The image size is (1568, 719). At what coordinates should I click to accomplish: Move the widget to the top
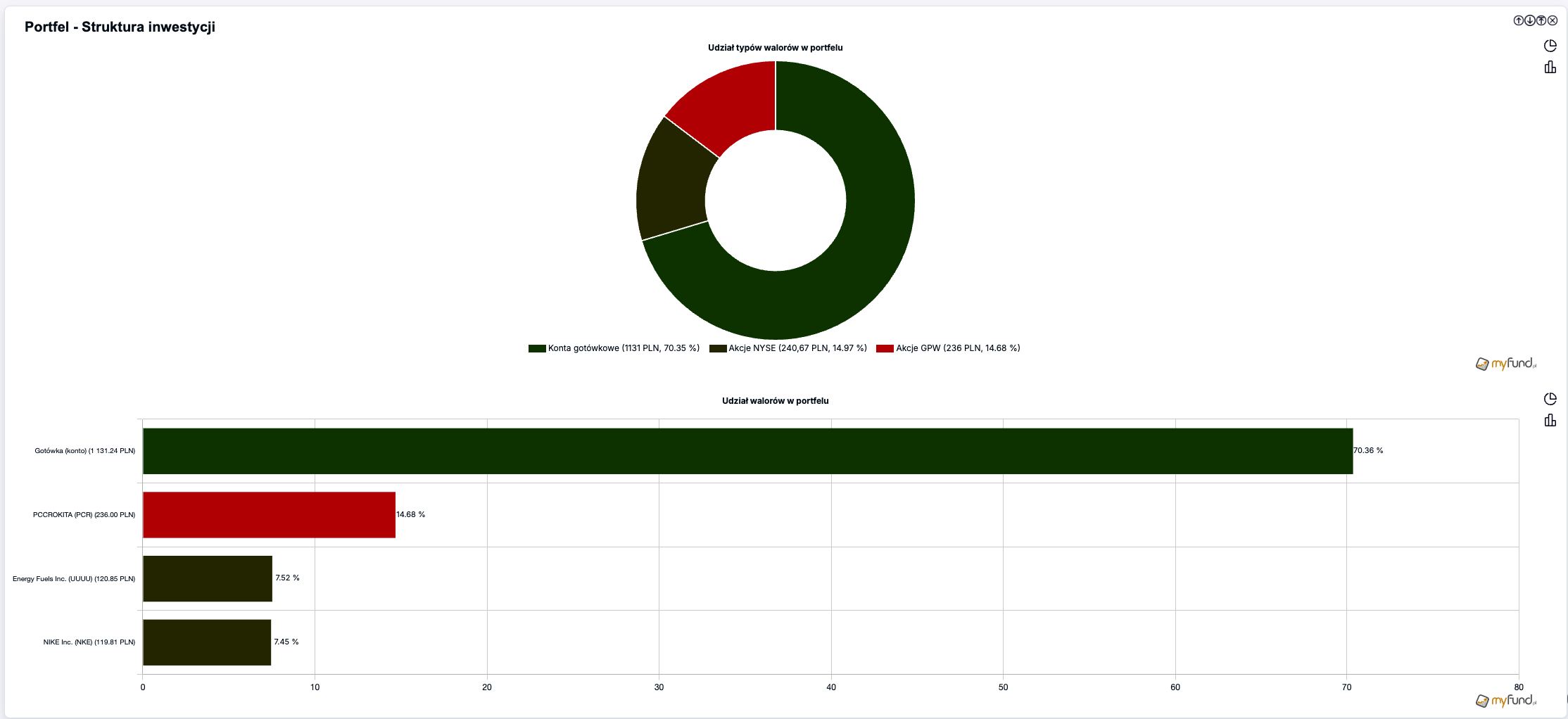(1541, 20)
